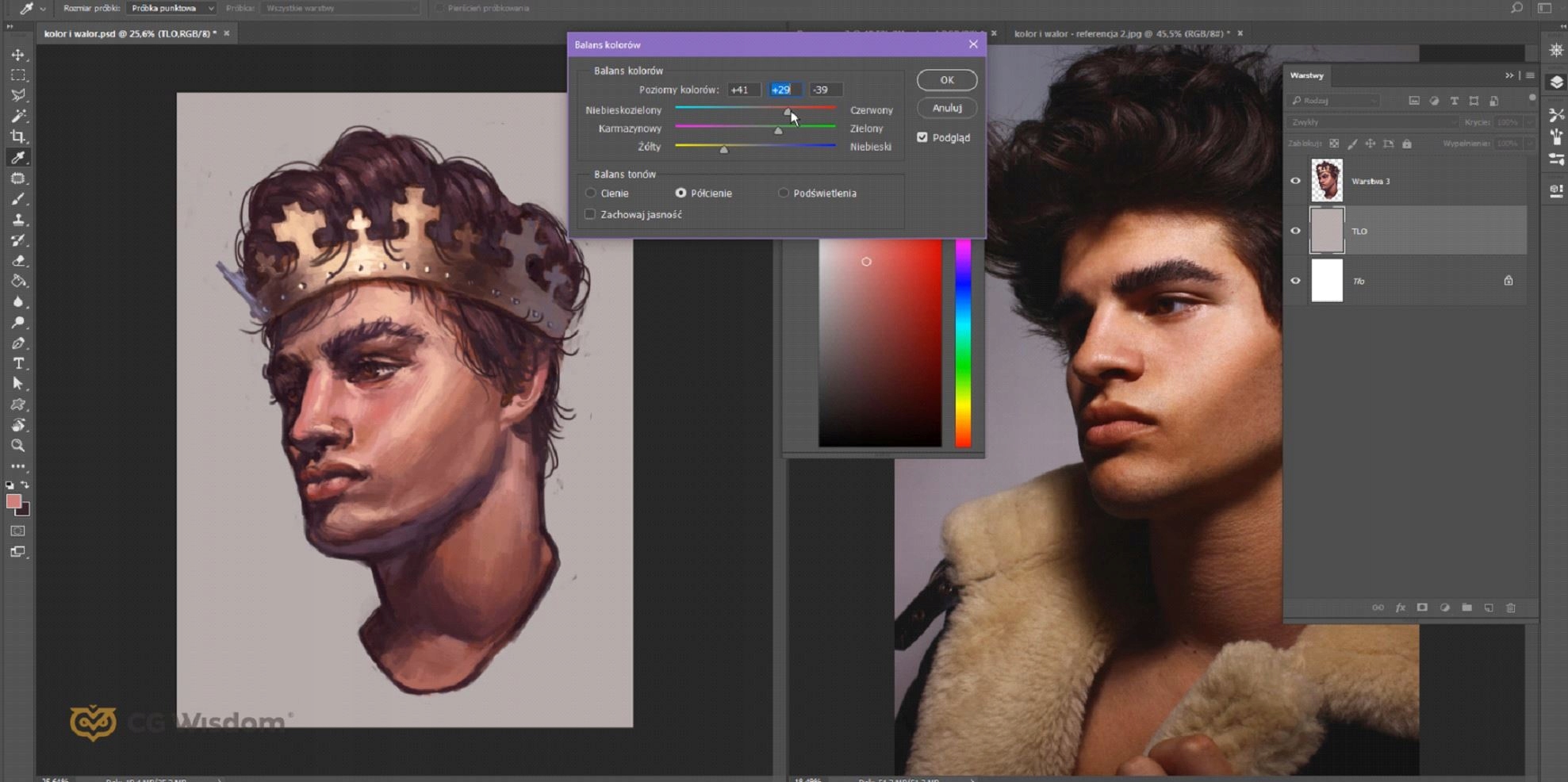1568x782 pixels.
Task: Select the Zoom tool
Action: tap(17, 446)
